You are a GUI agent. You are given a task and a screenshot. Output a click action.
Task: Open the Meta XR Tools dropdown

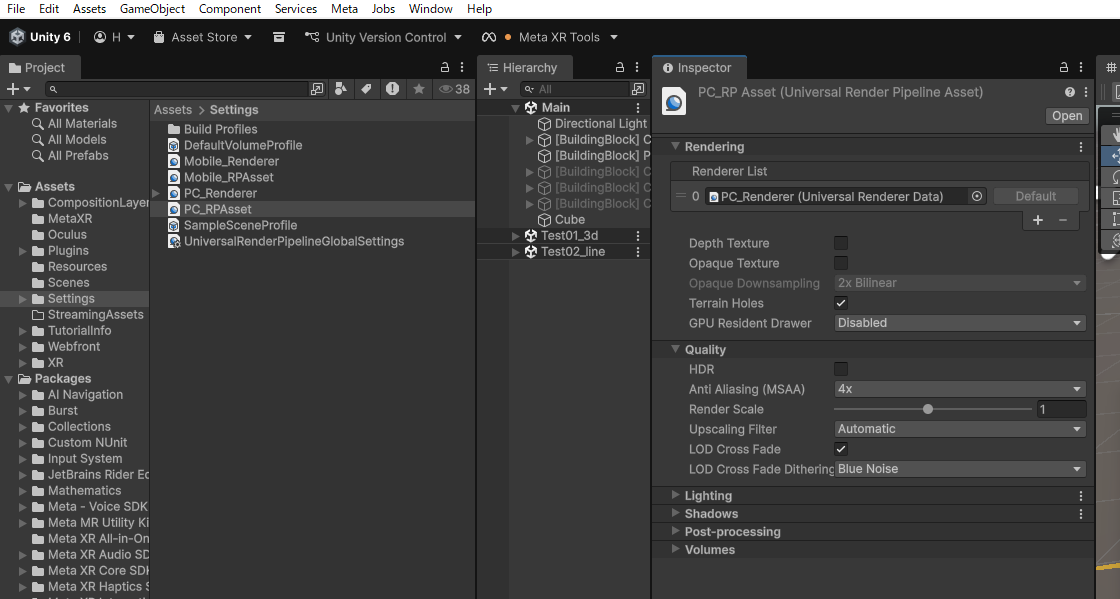(x=549, y=37)
